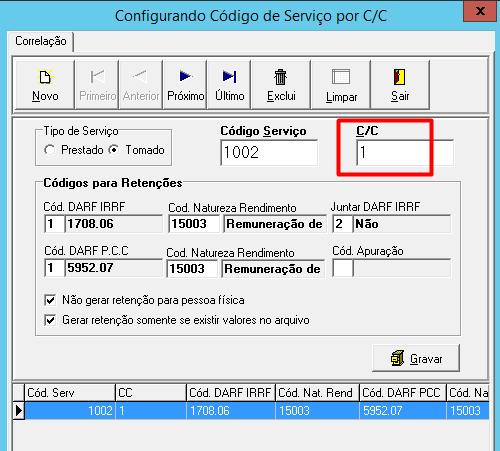Image resolution: width=500 pixels, height=451 pixels.
Task: Click IRRF Cod. Natureza Rendimento field 15003
Action: tap(194, 224)
